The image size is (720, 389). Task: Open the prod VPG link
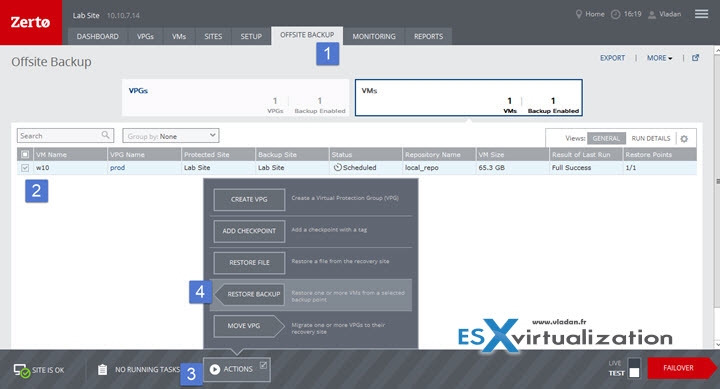(x=118, y=168)
